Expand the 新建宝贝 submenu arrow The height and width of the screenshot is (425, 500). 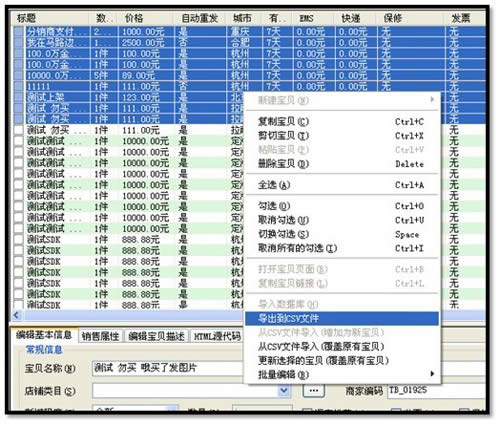click(x=432, y=99)
